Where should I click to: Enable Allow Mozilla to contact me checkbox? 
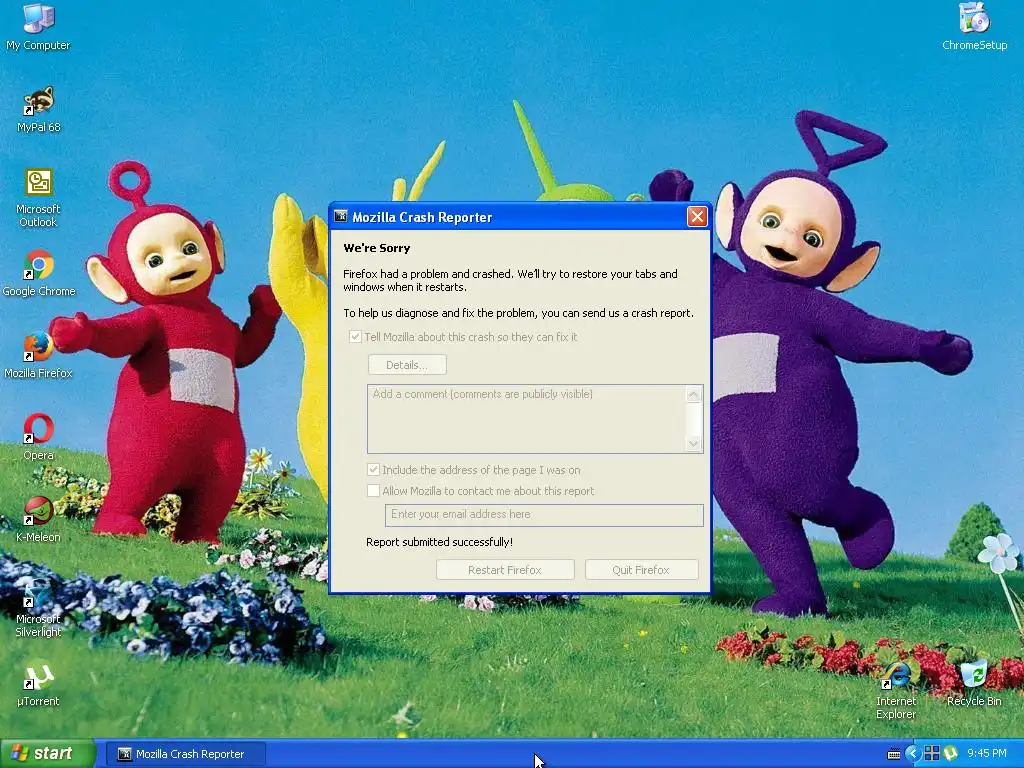374,490
